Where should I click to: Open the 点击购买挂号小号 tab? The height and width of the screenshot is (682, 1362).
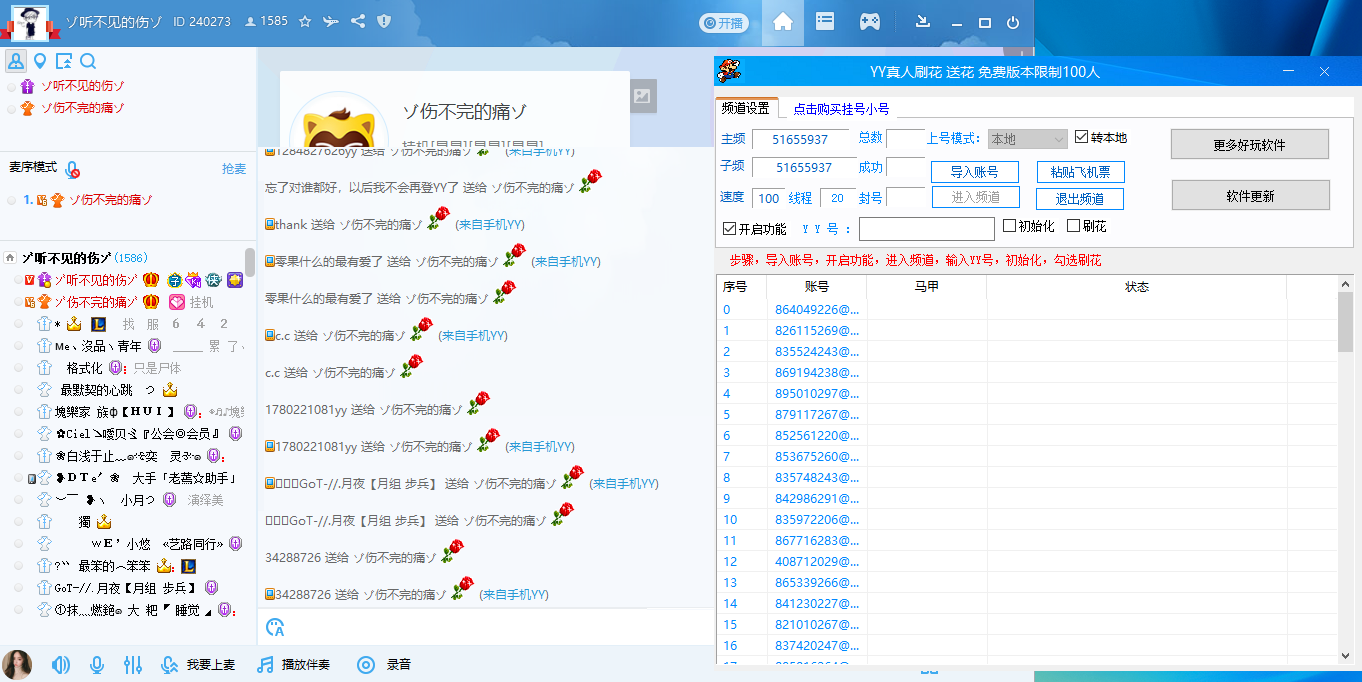(x=841, y=108)
